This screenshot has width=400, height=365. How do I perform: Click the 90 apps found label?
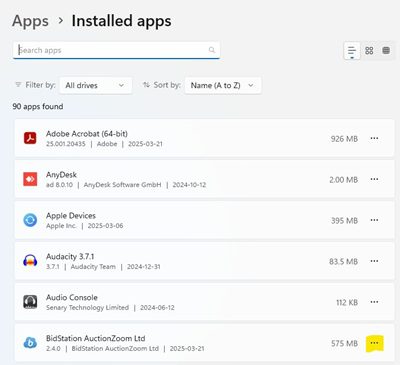tap(38, 106)
